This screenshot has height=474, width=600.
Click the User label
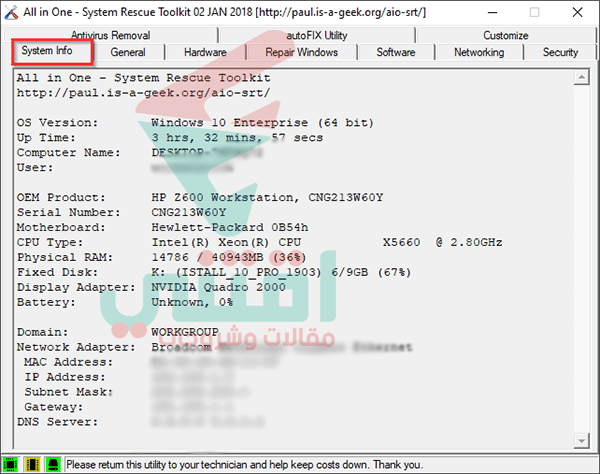tap(35, 168)
